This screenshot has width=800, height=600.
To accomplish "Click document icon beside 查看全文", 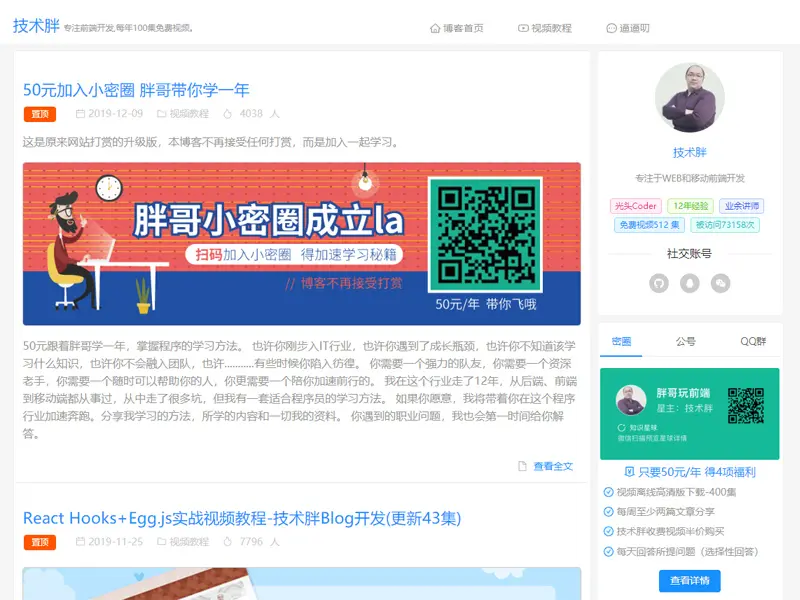I will [522, 466].
